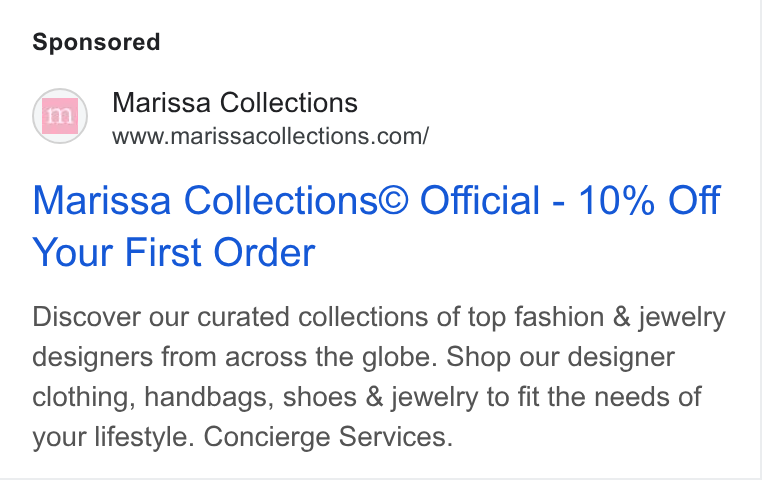The image size is (762, 480).
Task: Click the Sponsored label
Action: (96, 42)
